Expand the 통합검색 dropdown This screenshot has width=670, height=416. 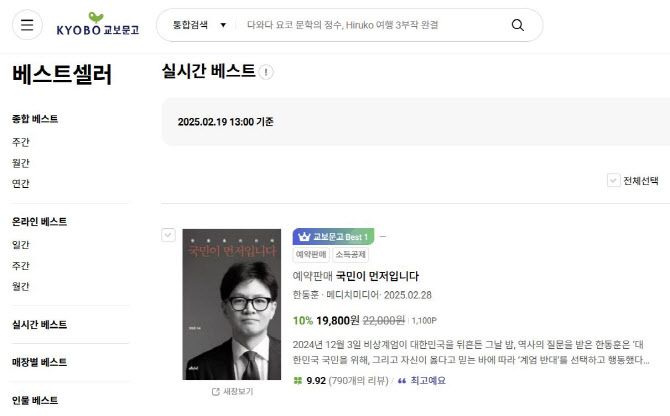pyautogui.click(x=199, y=25)
